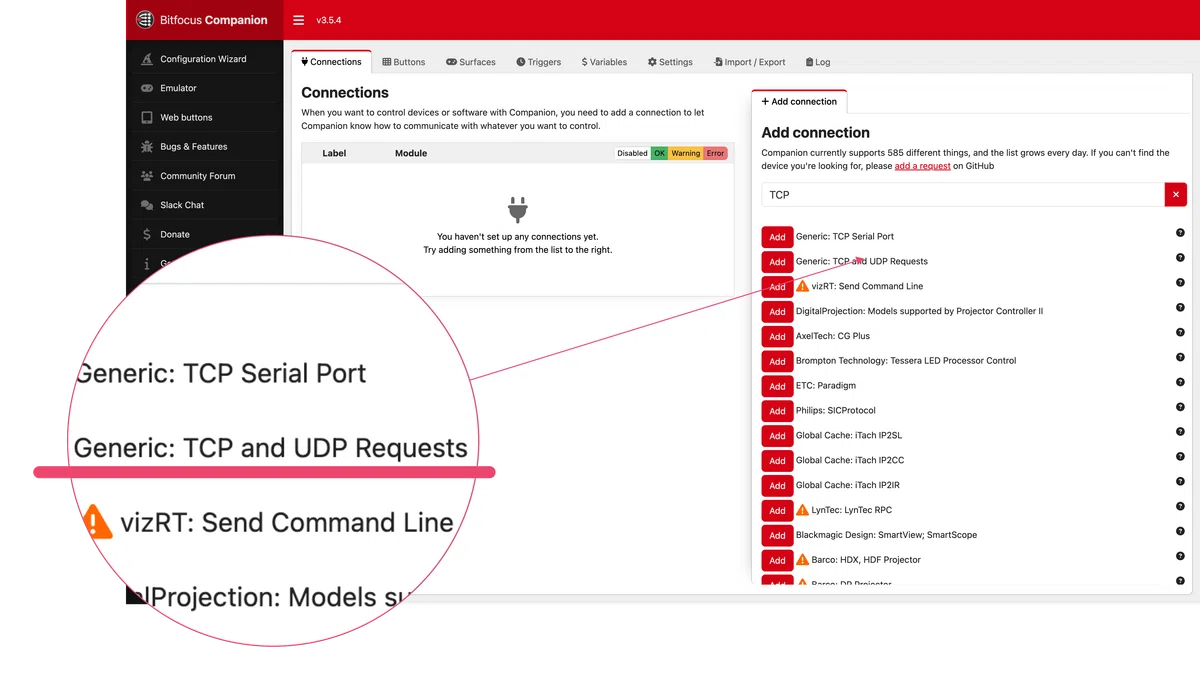Open Community Forum sidebar link
This screenshot has width=1200, height=680.
pos(205,176)
